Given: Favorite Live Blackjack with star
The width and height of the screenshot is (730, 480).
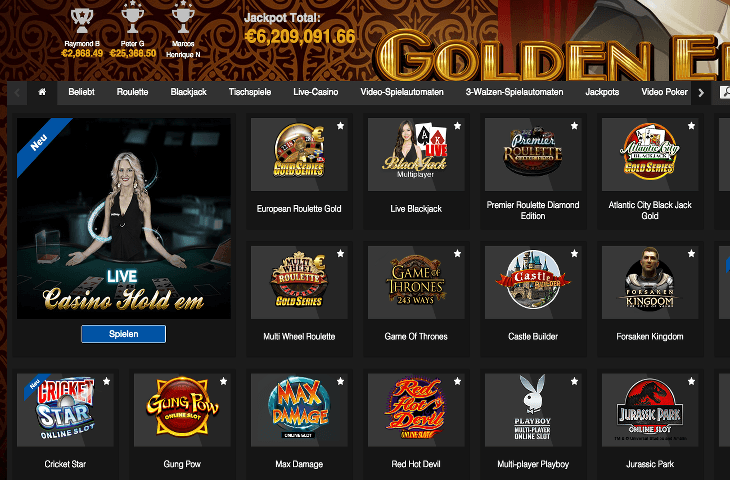Looking at the screenshot, I should [x=457, y=126].
